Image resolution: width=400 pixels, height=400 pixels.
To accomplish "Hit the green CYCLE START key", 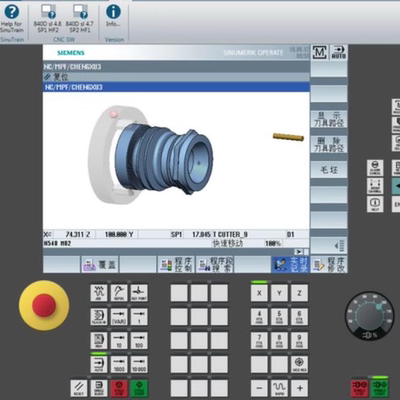I will [x=139, y=389].
